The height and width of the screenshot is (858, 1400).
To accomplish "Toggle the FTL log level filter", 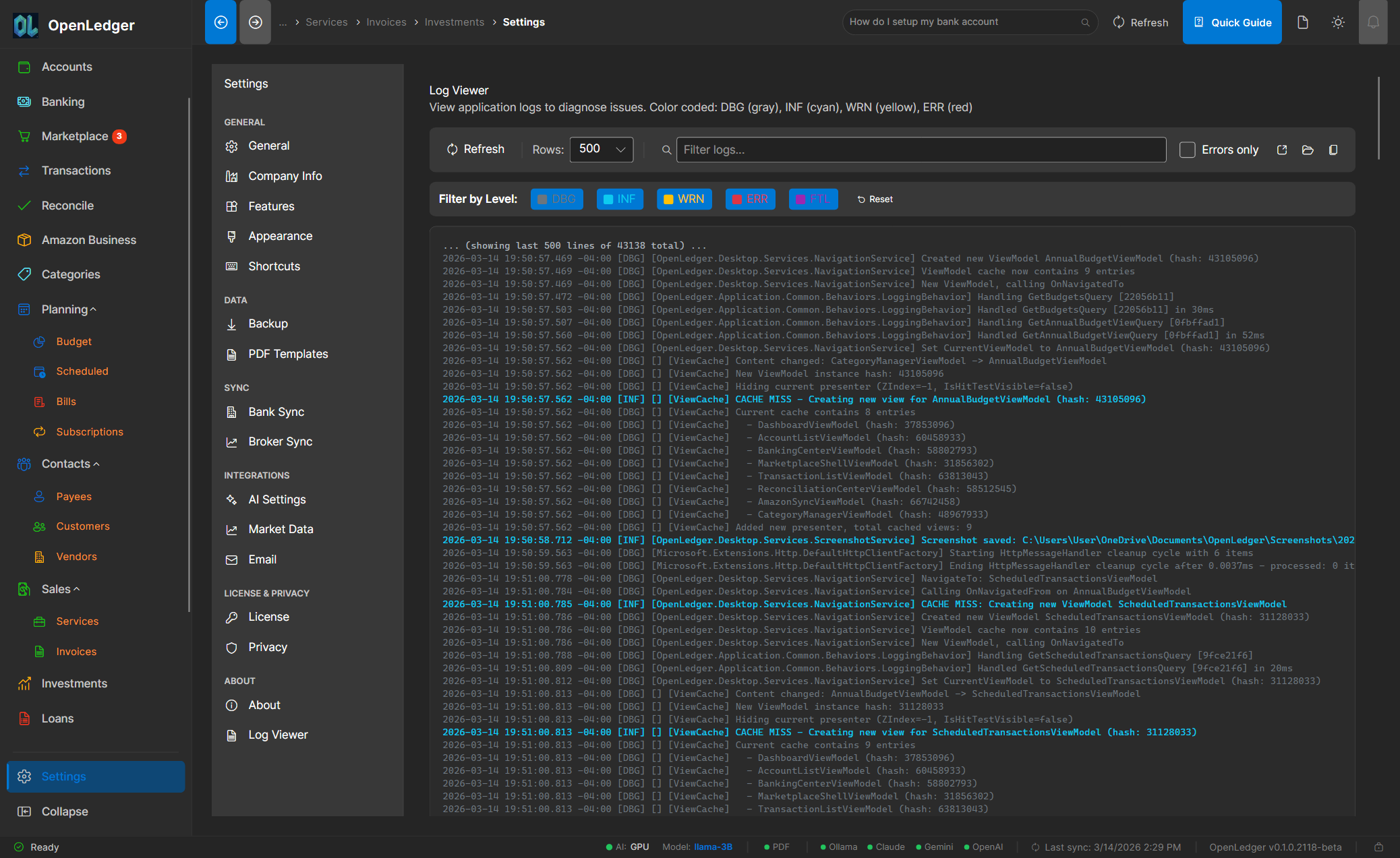I will click(813, 199).
